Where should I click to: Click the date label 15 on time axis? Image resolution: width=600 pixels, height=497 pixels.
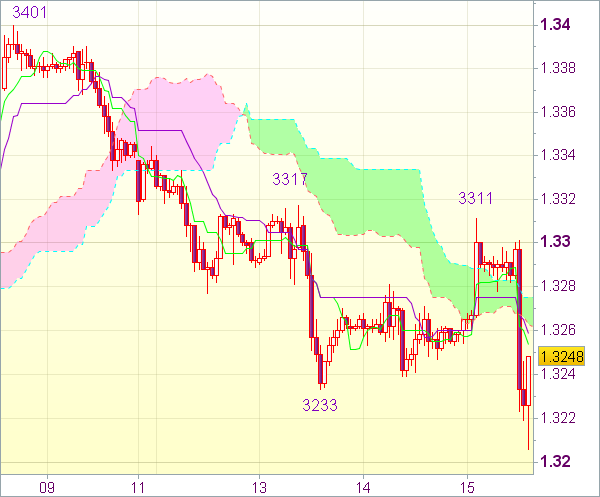[x=467, y=488]
